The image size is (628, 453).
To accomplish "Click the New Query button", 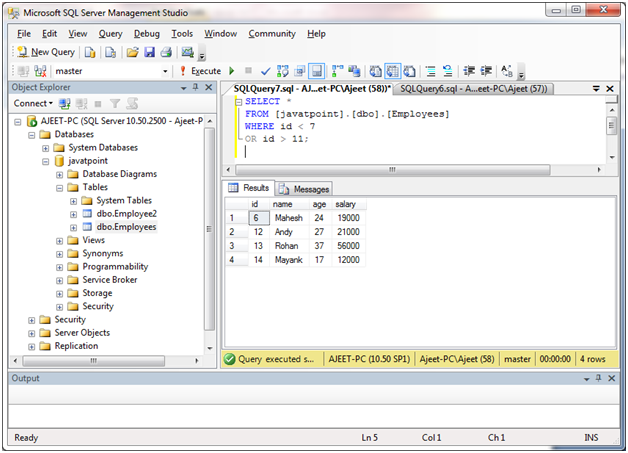I will [x=46, y=52].
